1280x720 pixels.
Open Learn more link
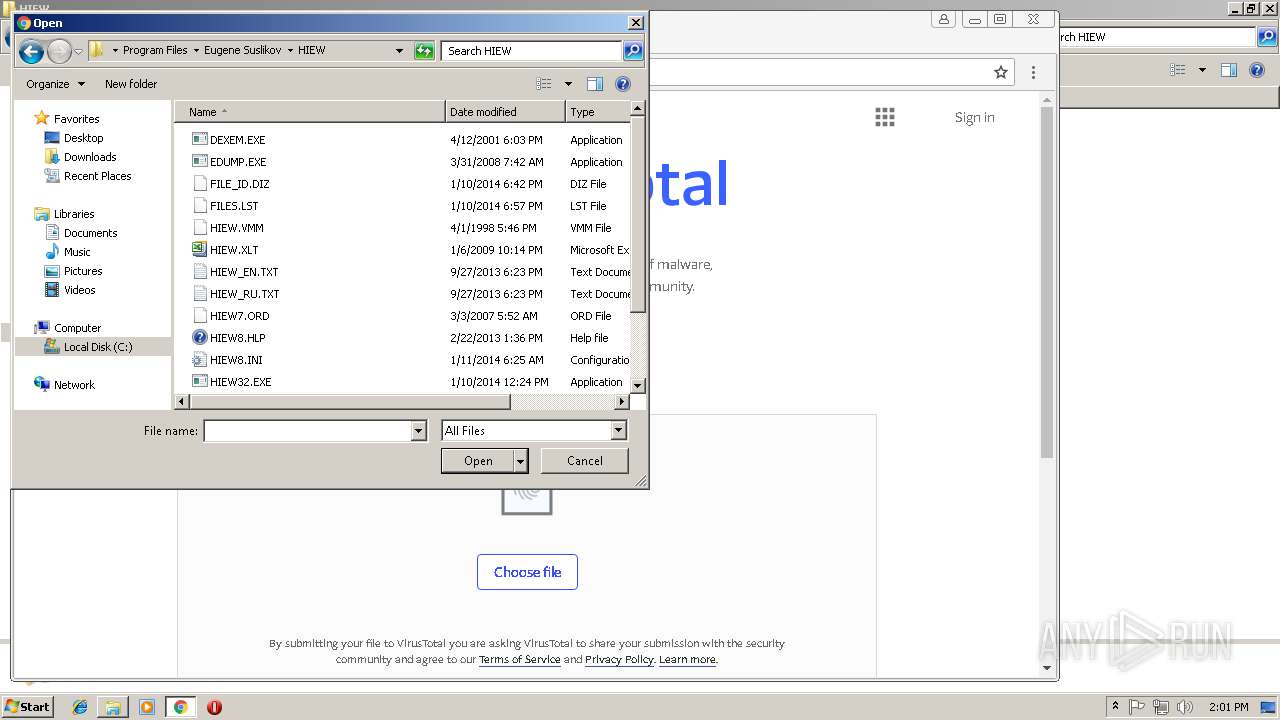687,660
